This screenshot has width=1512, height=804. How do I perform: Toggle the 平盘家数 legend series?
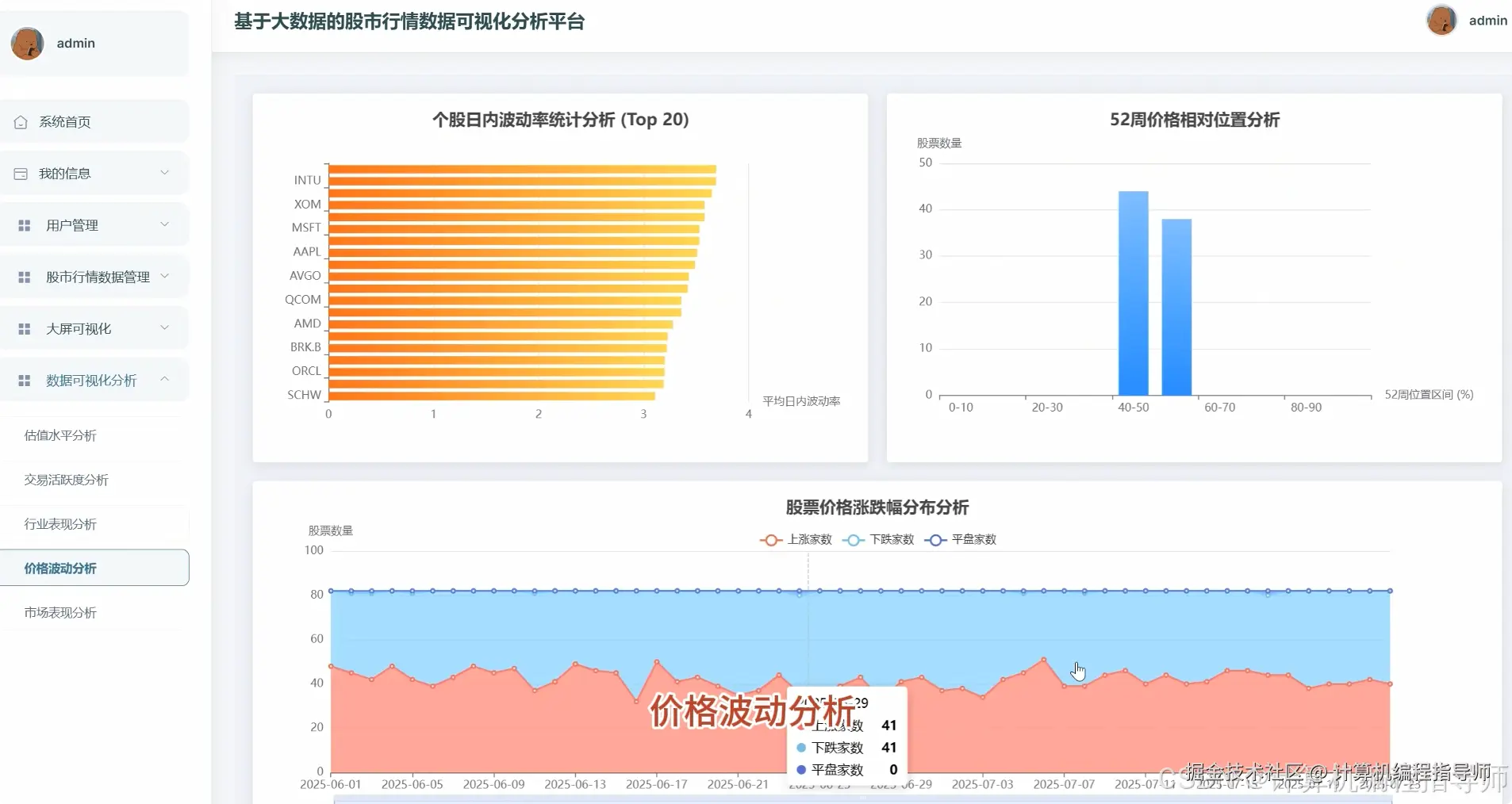coord(961,540)
